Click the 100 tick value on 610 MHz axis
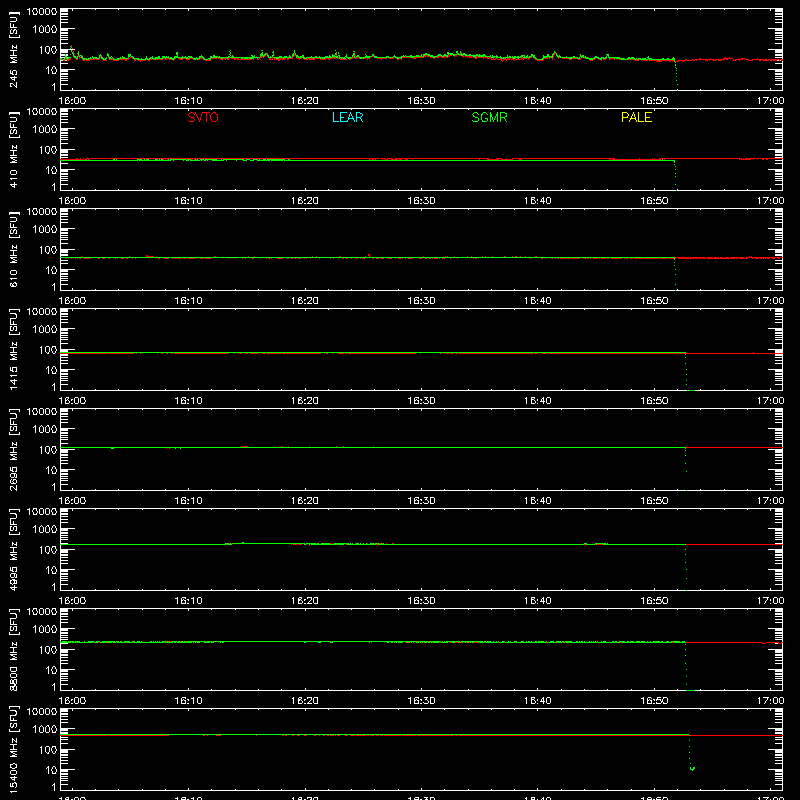 (48, 250)
